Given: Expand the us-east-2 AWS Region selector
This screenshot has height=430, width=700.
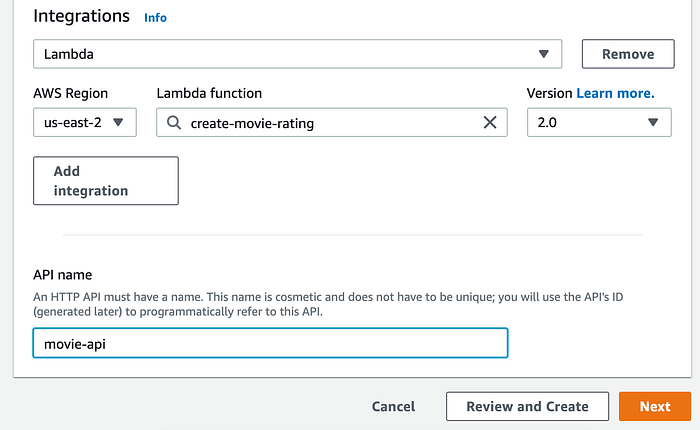Looking at the screenshot, I should (x=85, y=123).
